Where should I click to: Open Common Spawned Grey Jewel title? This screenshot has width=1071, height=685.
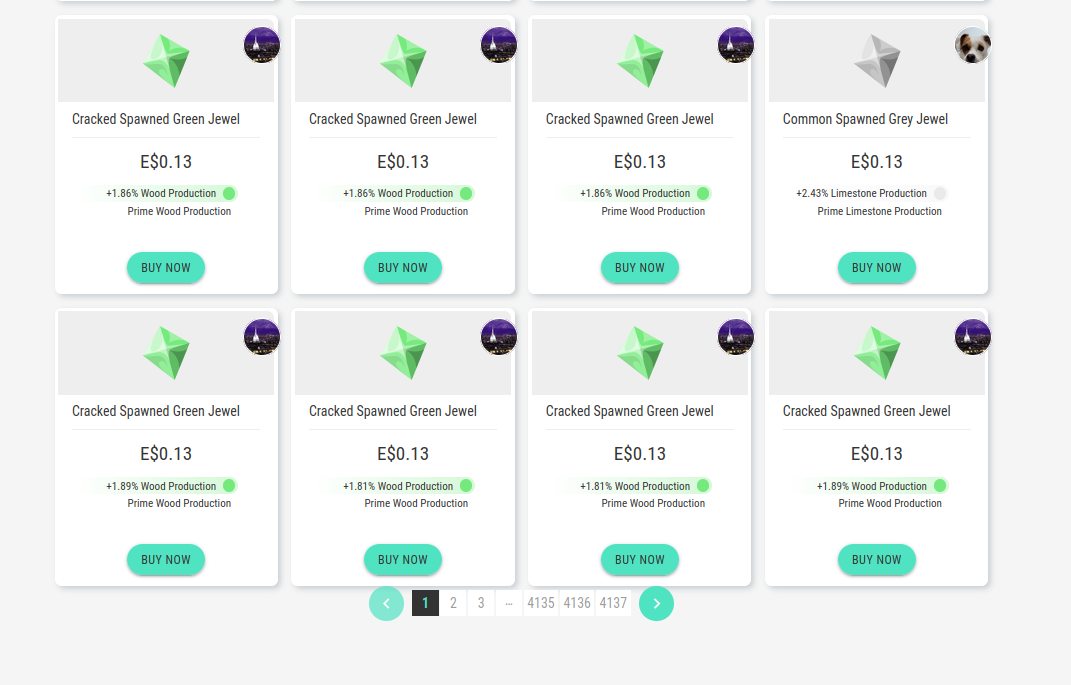coord(865,119)
